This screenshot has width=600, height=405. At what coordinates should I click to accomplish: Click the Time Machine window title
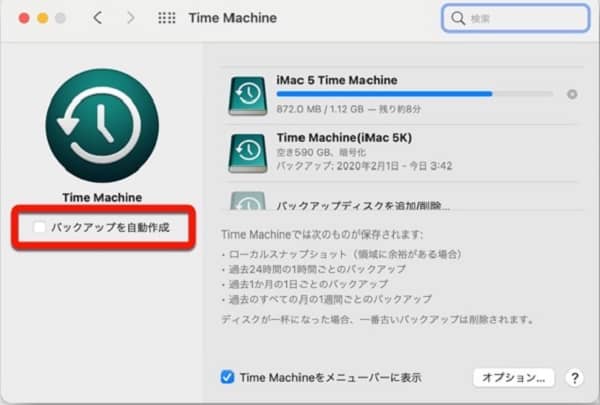coord(233,18)
